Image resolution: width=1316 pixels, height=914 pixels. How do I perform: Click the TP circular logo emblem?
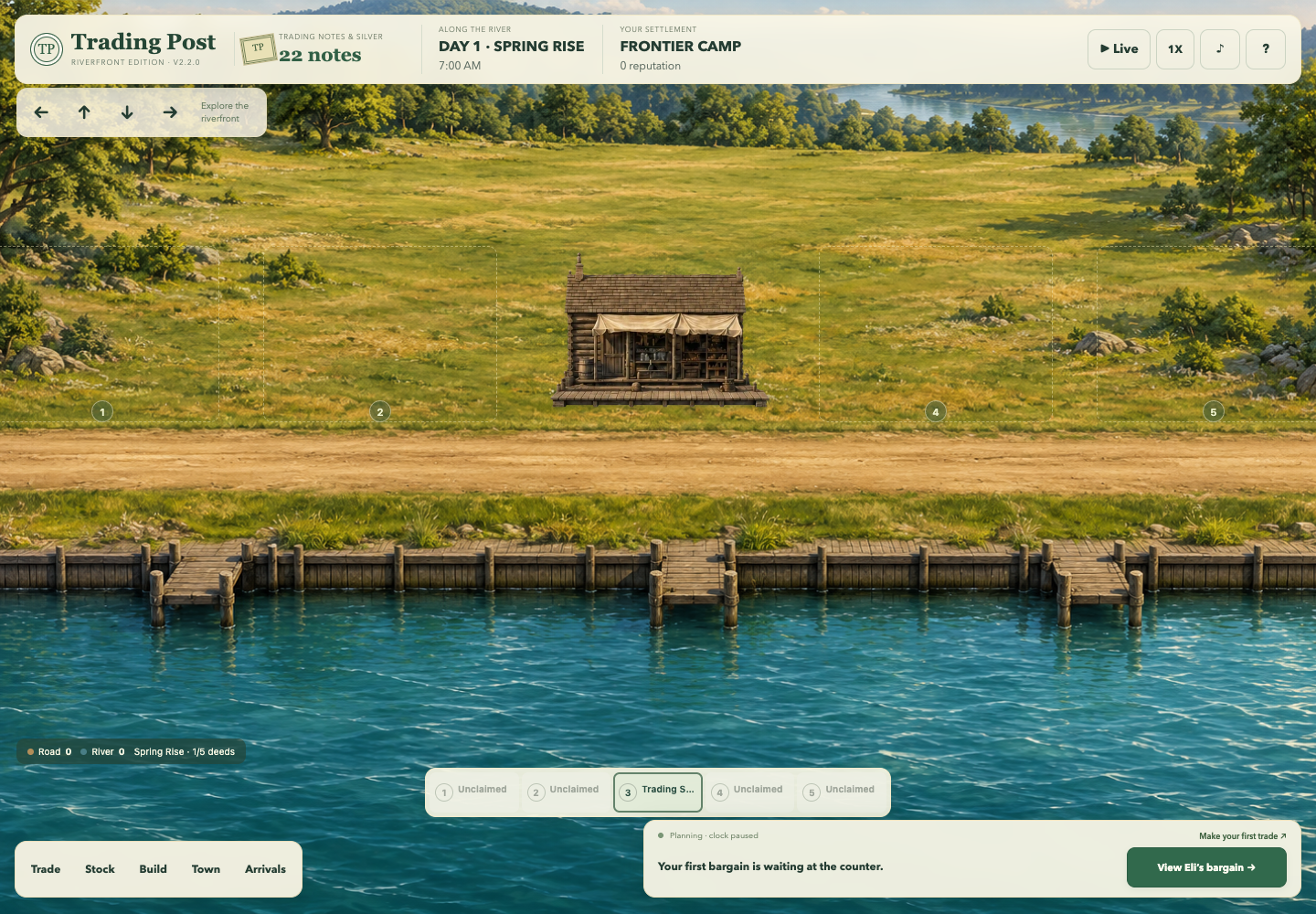pos(47,49)
